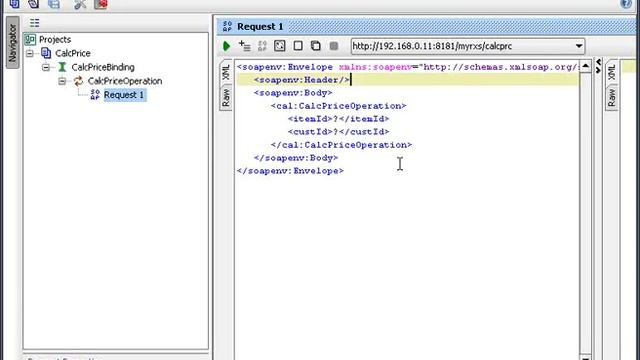640x360 pixels.
Task: Submit the request with the green play button
Action: coord(227,46)
